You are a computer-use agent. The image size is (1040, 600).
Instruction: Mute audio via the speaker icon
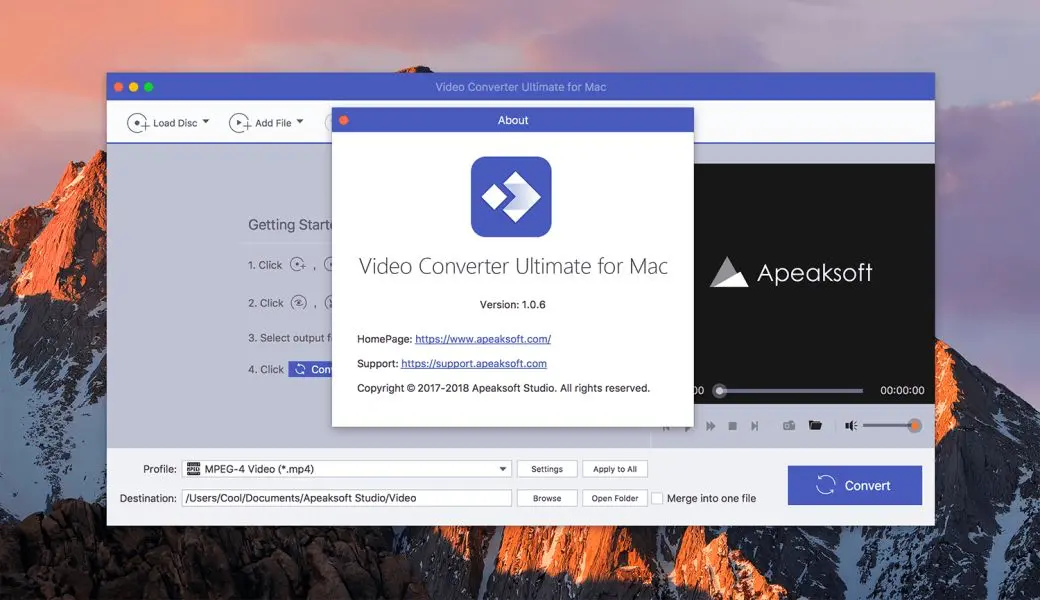851,425
